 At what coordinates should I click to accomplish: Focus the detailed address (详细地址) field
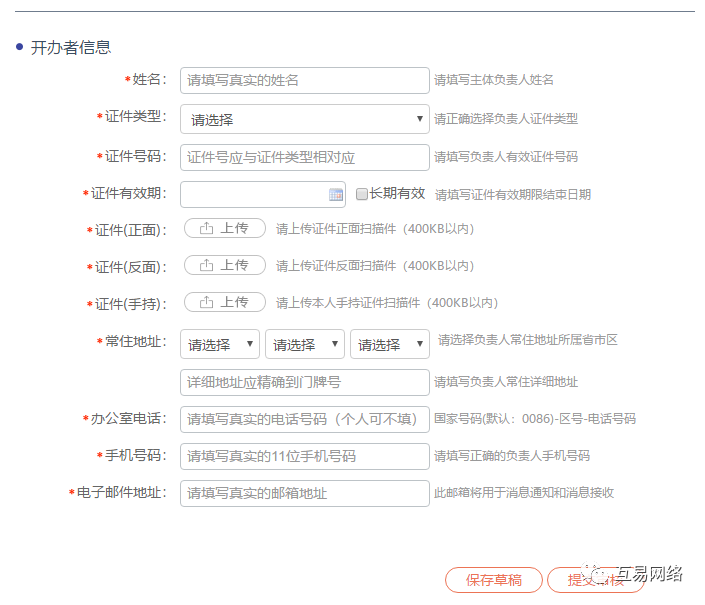tap(304, 383)
